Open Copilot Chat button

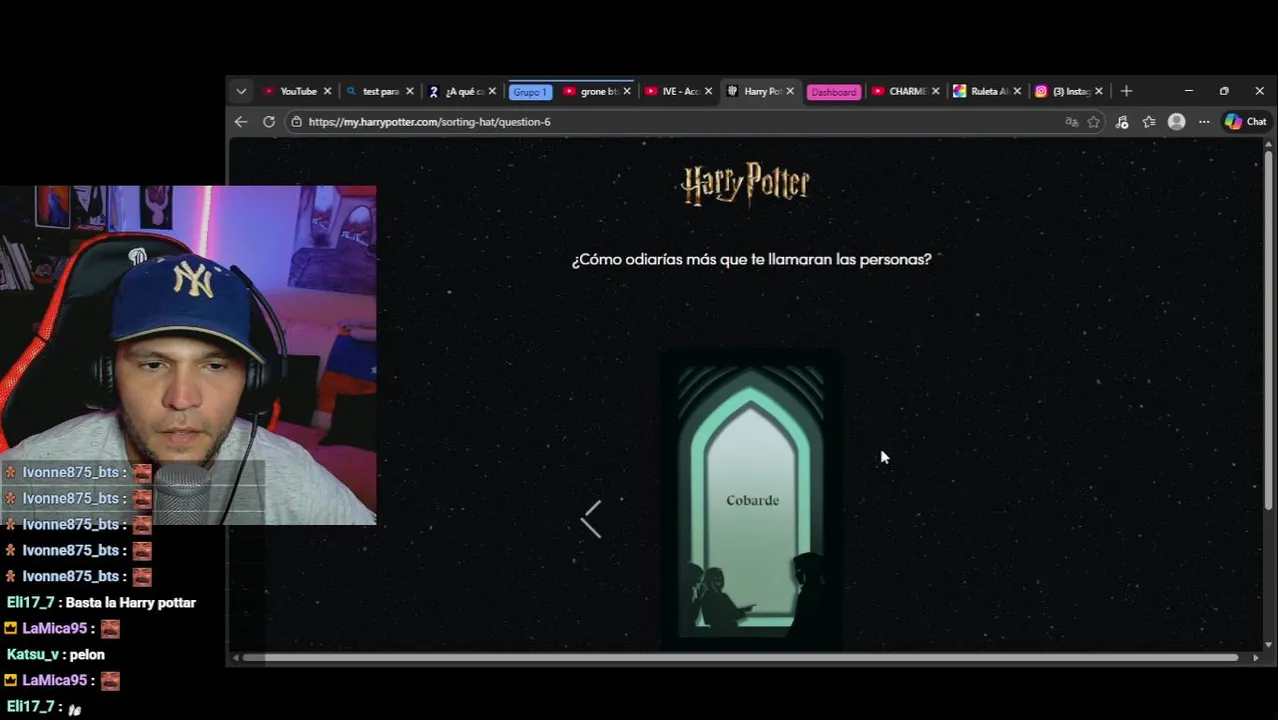click(1246, 122)
